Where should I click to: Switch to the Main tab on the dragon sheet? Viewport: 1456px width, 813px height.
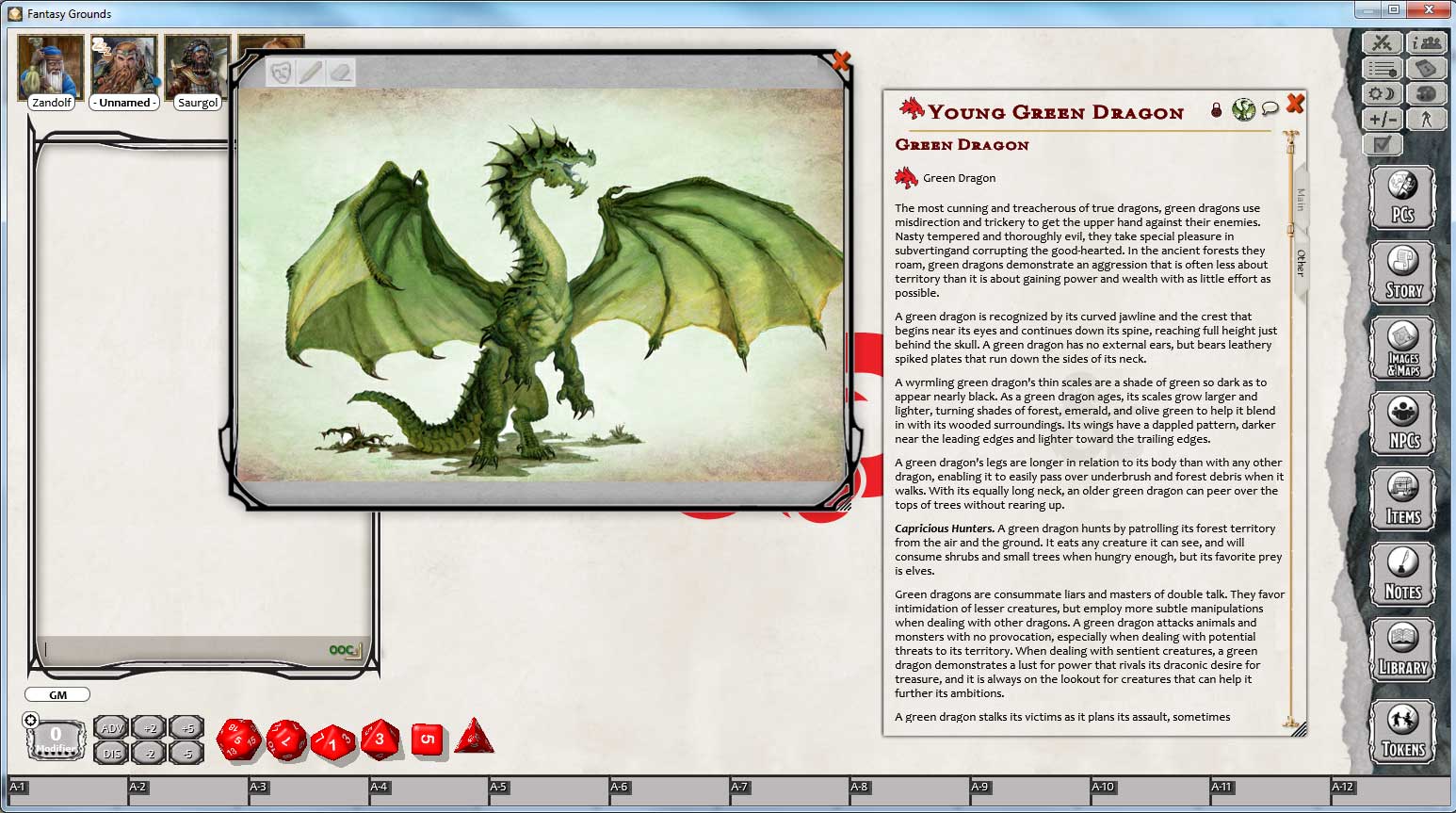click(x=1301, y=198)
